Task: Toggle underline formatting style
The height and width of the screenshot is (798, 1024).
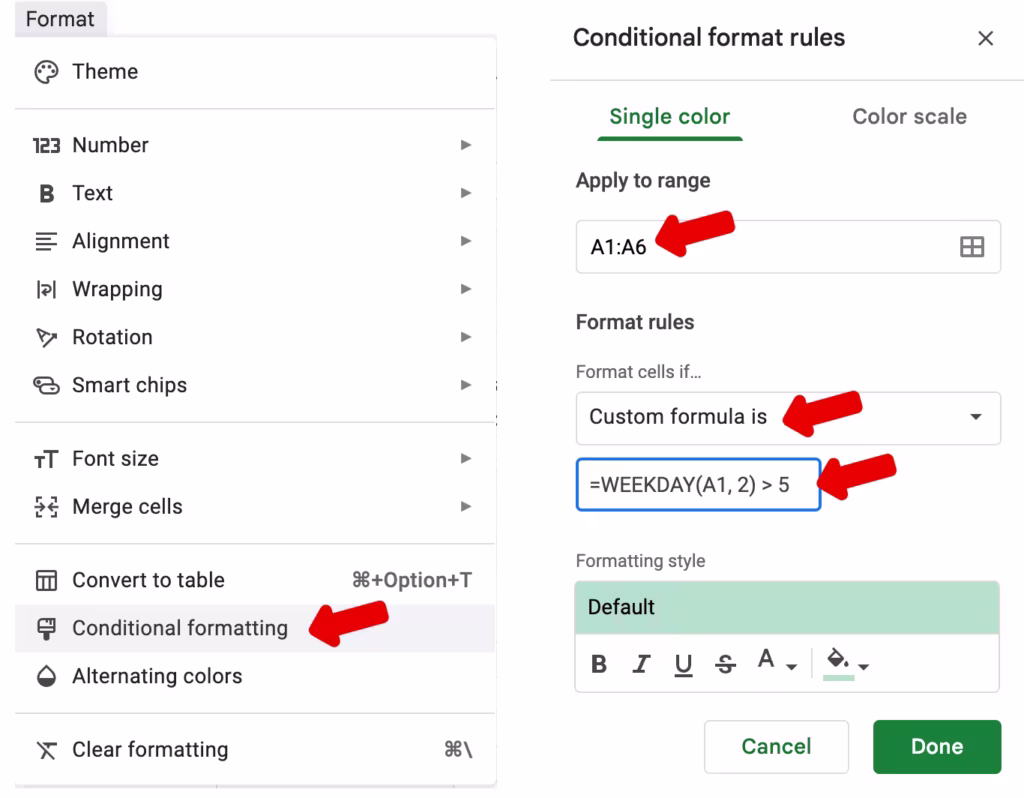Action: pyautogui.click(x=684, y=663)
